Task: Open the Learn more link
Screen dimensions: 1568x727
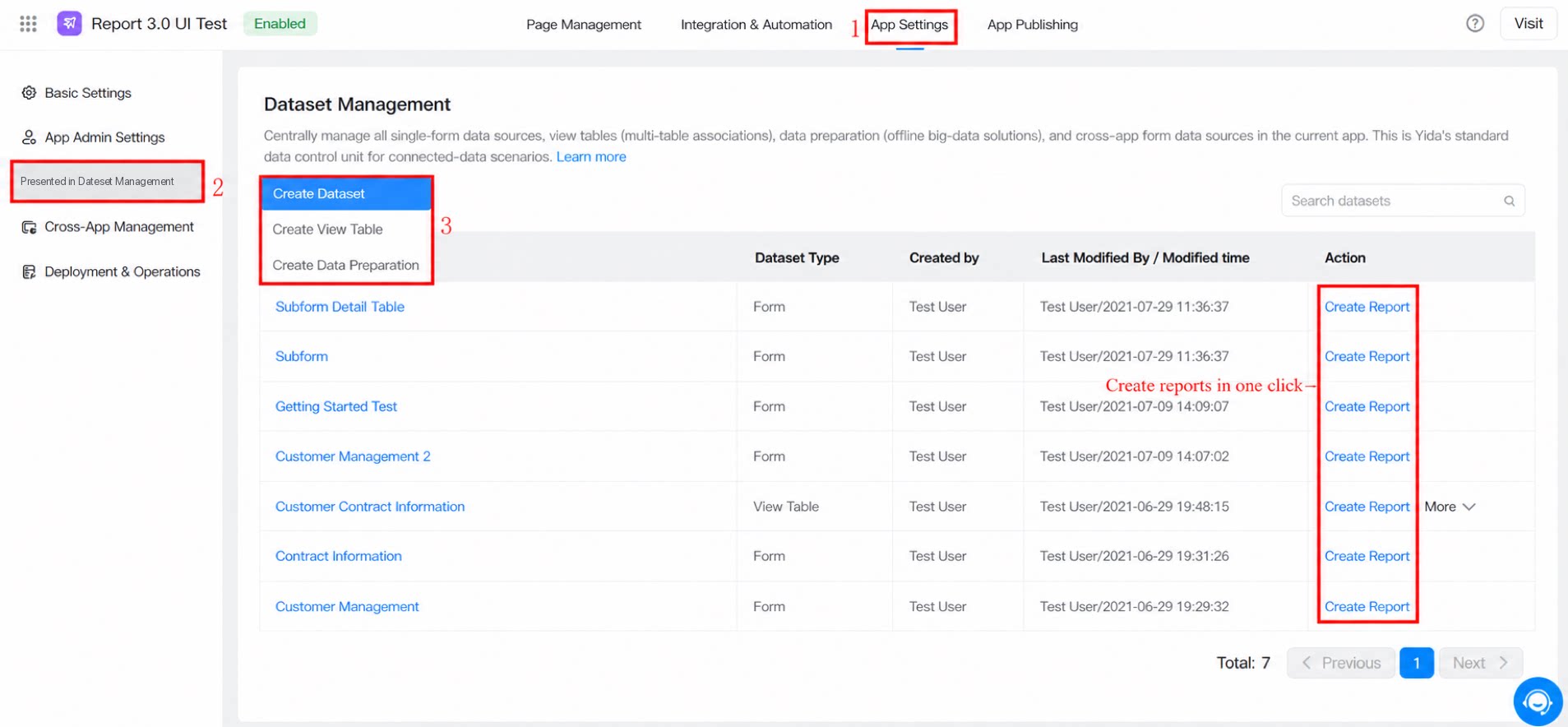Action: click(x=590, y=157)
